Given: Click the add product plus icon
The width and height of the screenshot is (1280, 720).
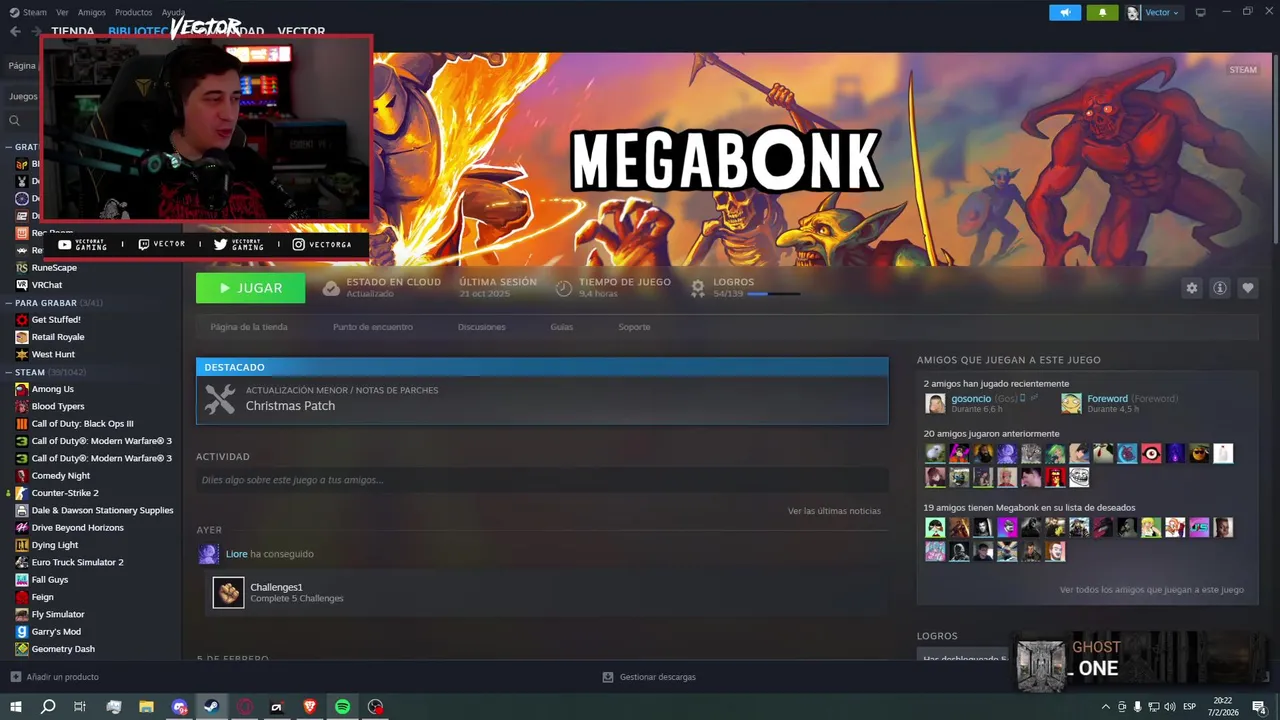Looking at the screenshot, I should pos(15,677).
